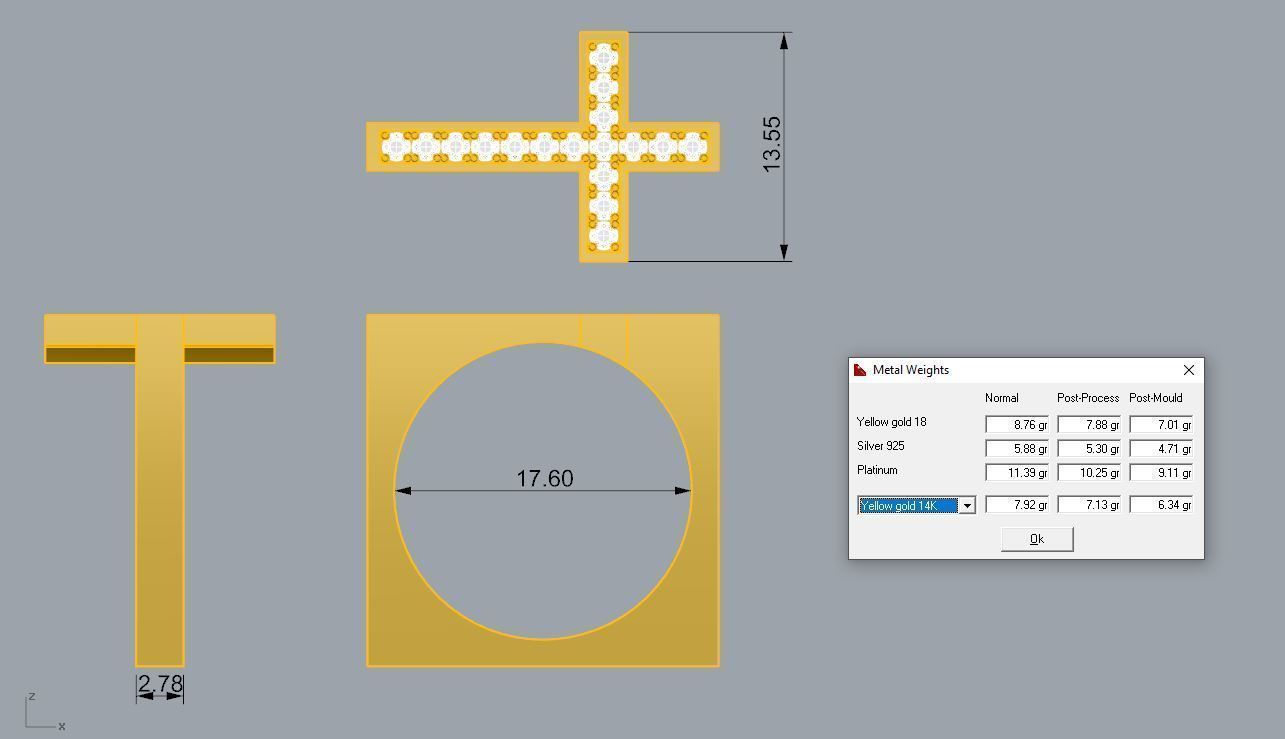Click the Platinum label
The image size is (1285, 739).
pyautogui.click(x=877, y=470)
